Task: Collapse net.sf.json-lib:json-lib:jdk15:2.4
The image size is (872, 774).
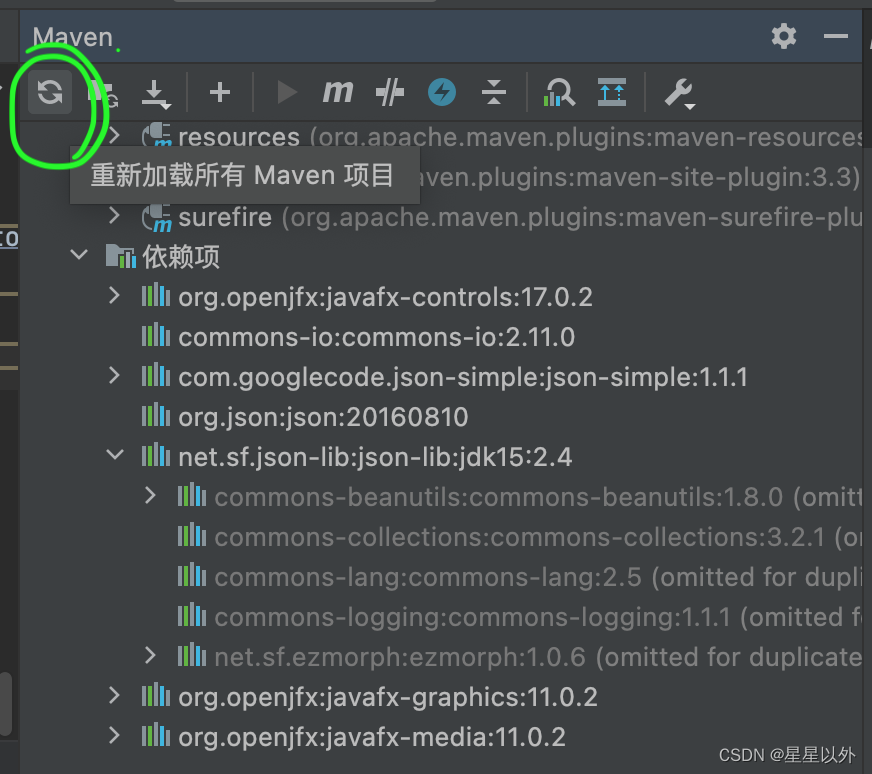Action: pyautogui.click(x=114, y=456)
